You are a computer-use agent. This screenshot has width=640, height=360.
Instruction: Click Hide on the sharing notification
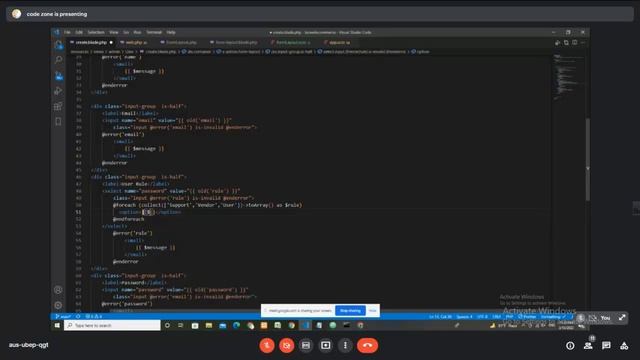click(372, 311)
